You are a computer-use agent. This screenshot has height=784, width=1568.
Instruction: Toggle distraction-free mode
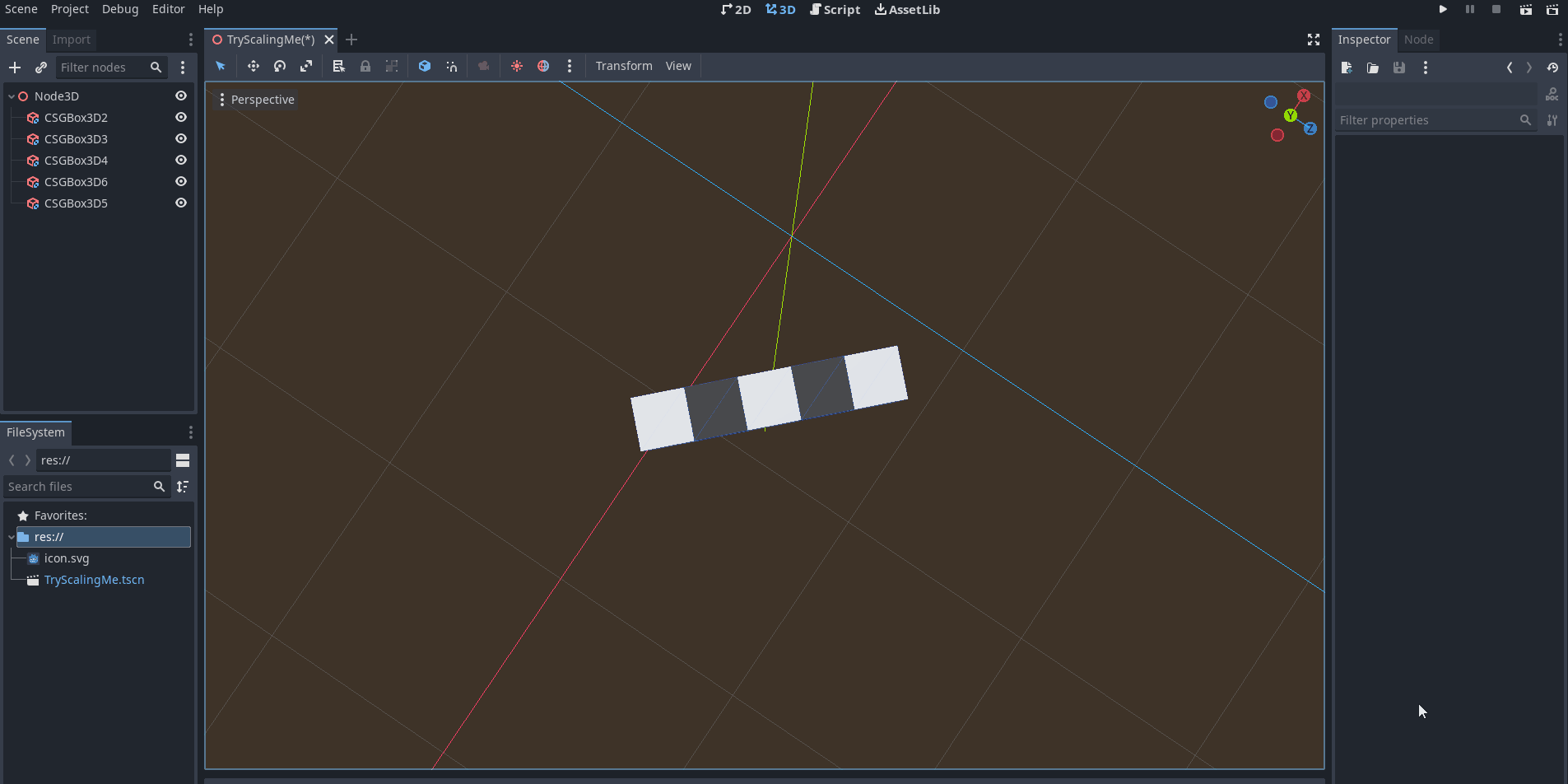[x=1314, y=40]
